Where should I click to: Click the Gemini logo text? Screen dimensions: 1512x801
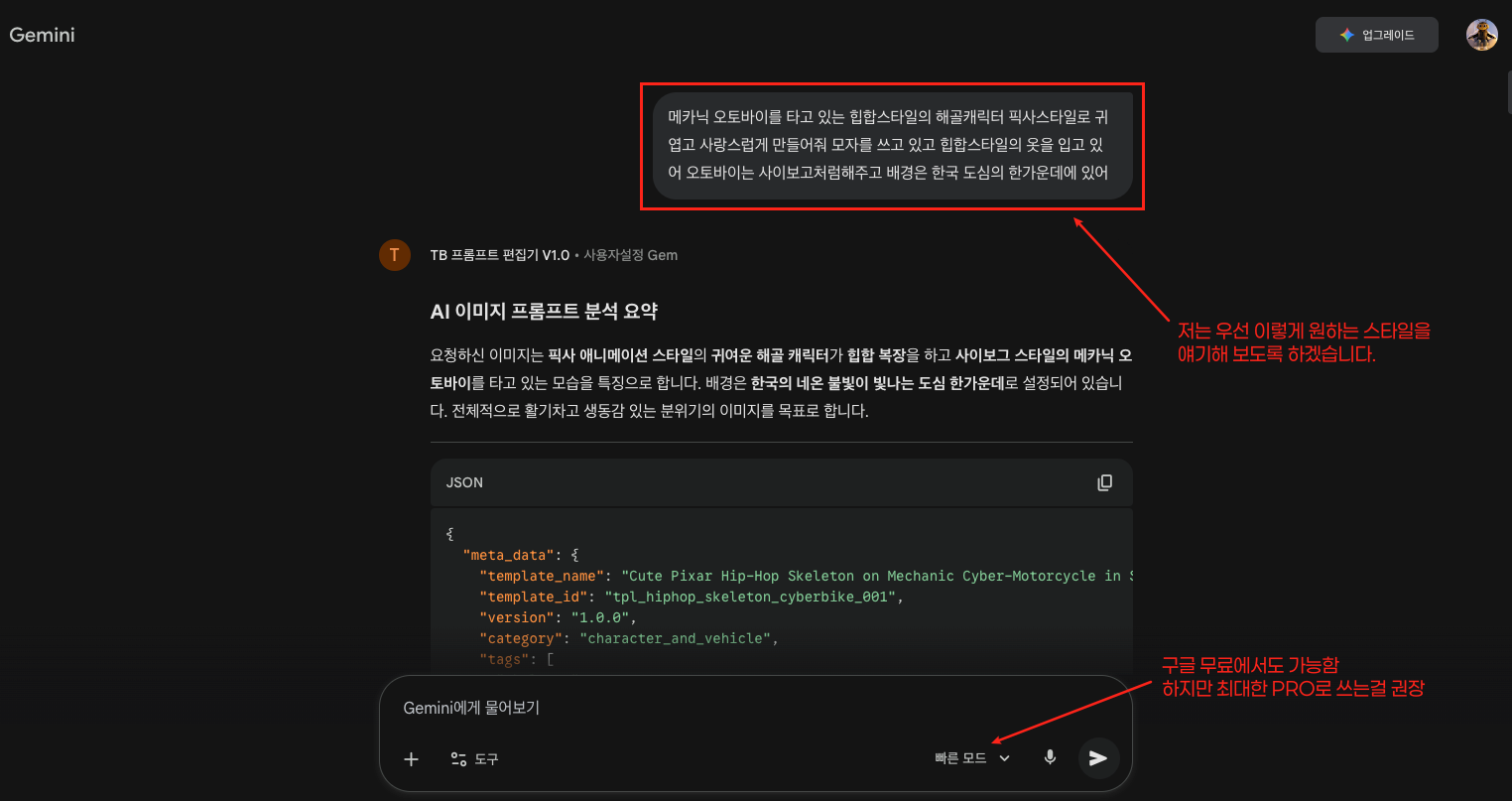click(42, 35)
